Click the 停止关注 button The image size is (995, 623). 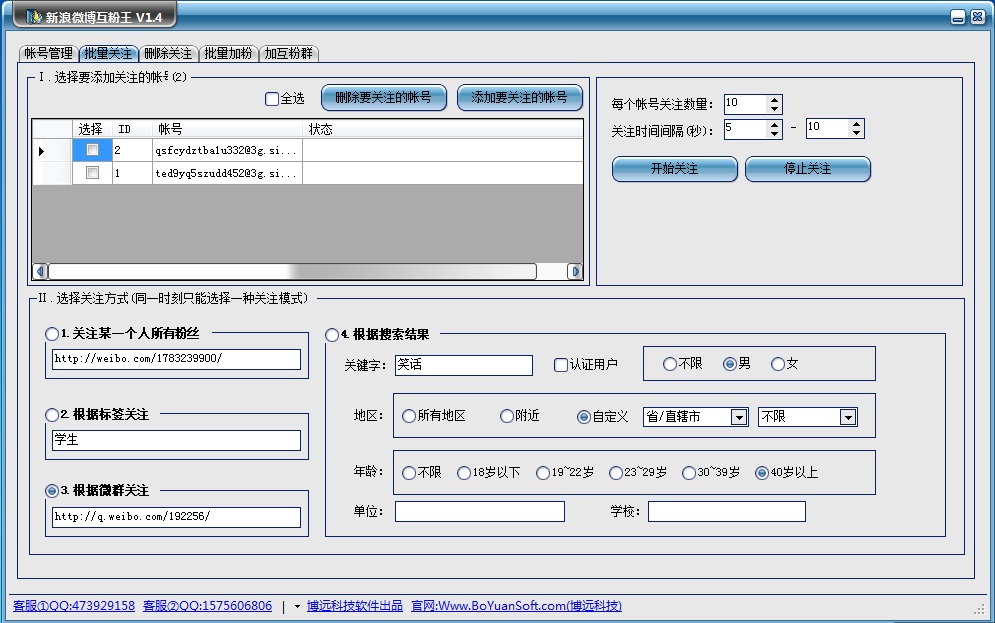pyautogui.click(x=808, y=169)
